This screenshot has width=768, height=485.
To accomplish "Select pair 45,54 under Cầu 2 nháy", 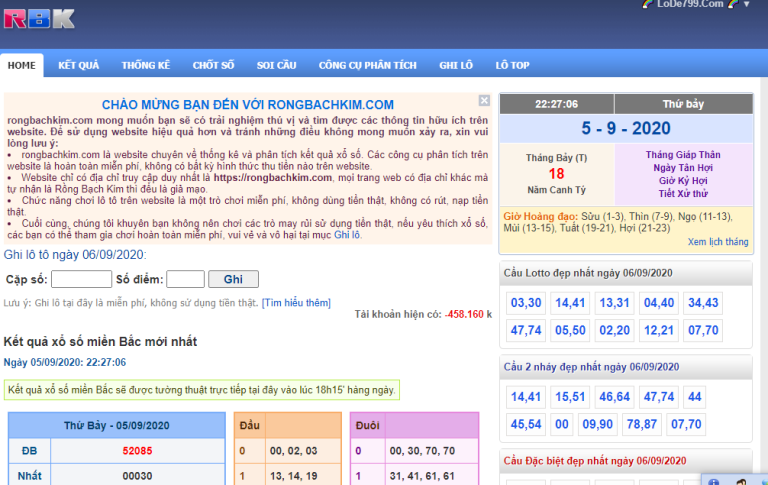I will click(x=526, y=424).
